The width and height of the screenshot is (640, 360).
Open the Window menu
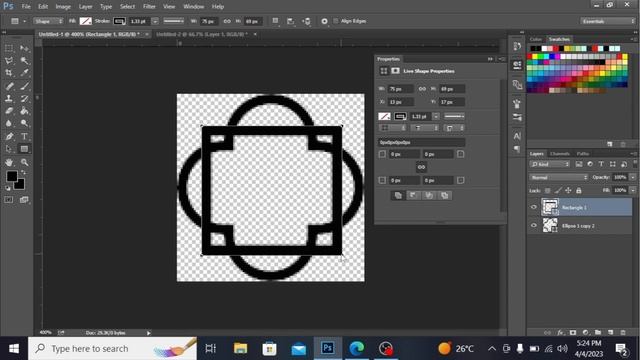click(x=193, y=7)
